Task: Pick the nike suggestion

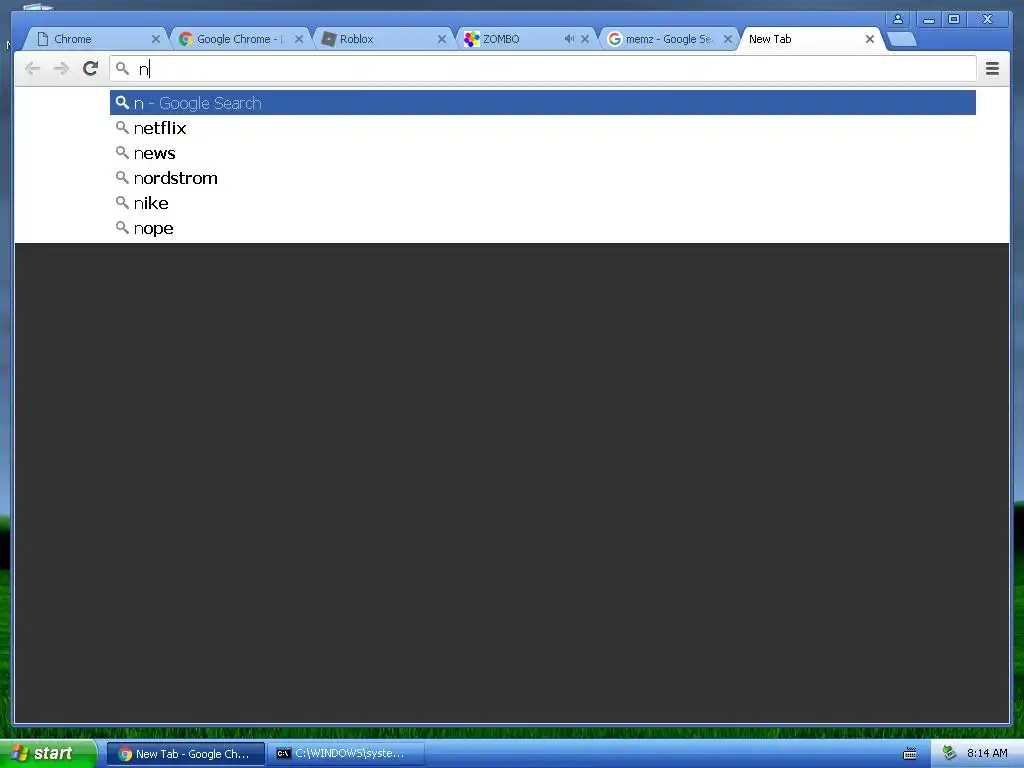Action: click(x=543, y=203)
